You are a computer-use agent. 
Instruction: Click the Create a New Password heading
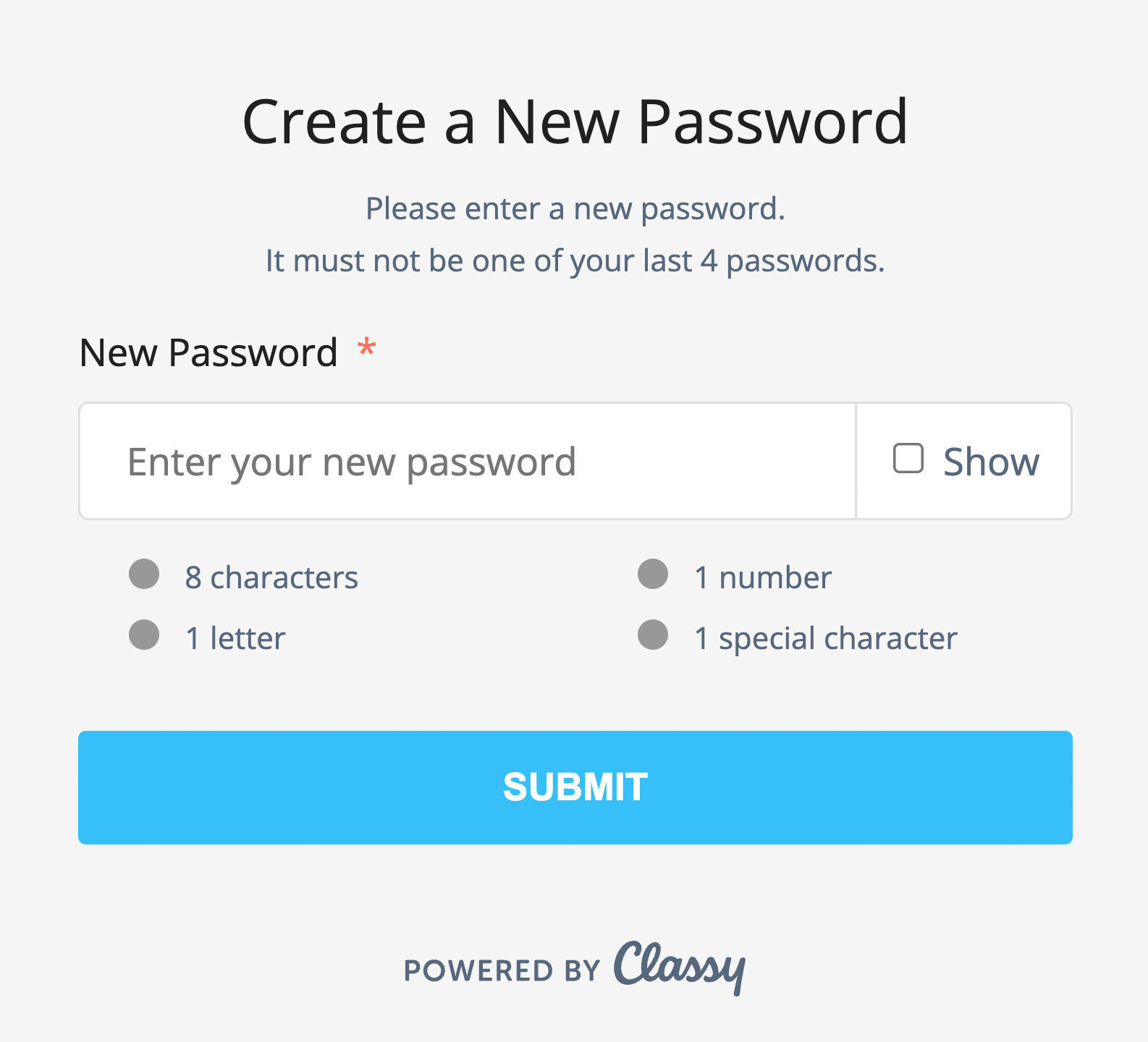574,122
